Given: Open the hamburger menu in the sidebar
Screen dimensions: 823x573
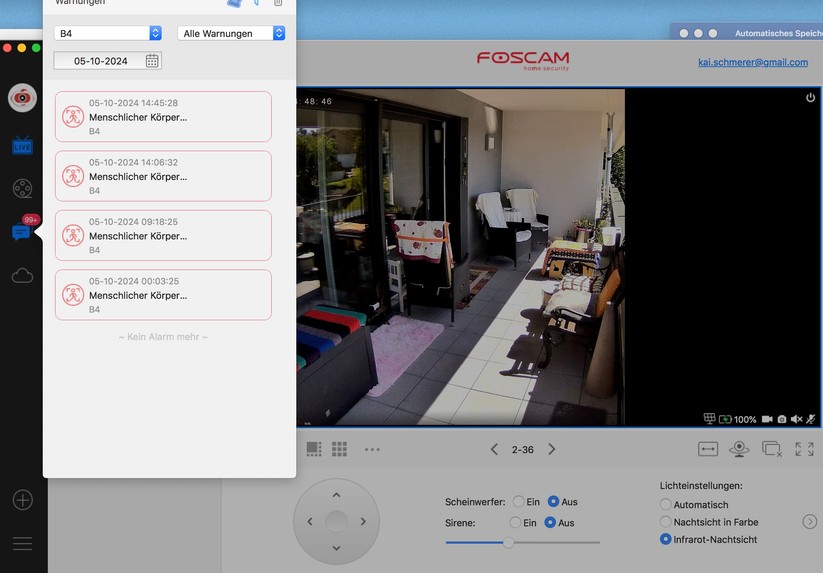Looking at the screenshot, I should (23, 543).
